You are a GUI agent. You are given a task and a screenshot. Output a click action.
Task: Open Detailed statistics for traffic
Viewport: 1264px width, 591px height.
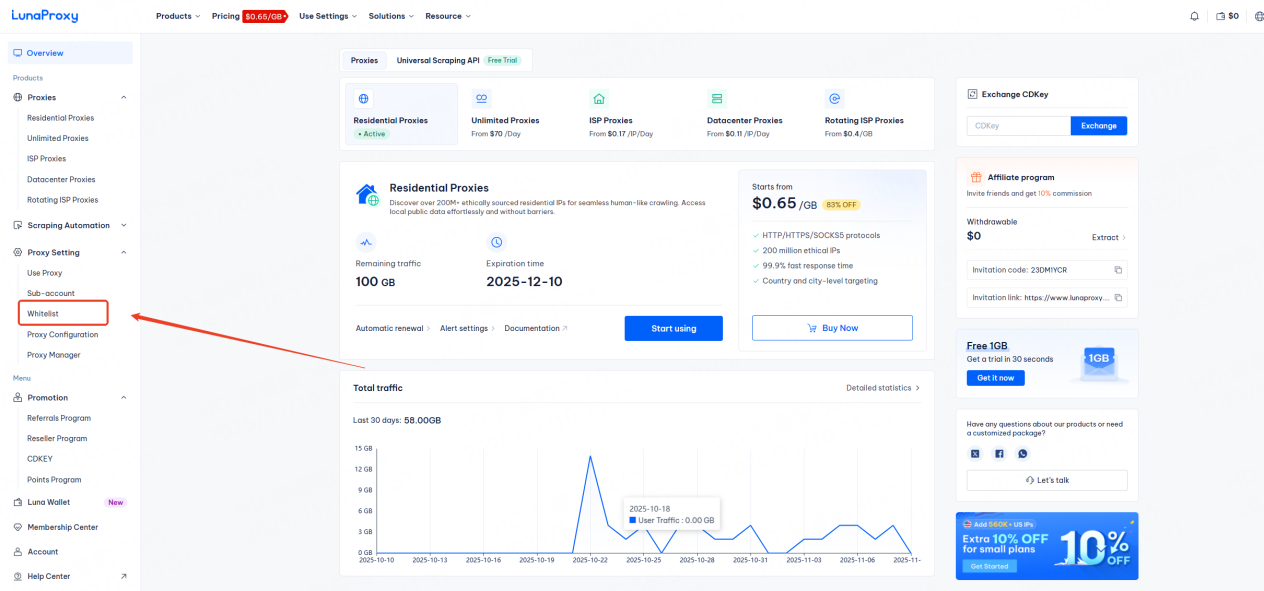[878, 387]
